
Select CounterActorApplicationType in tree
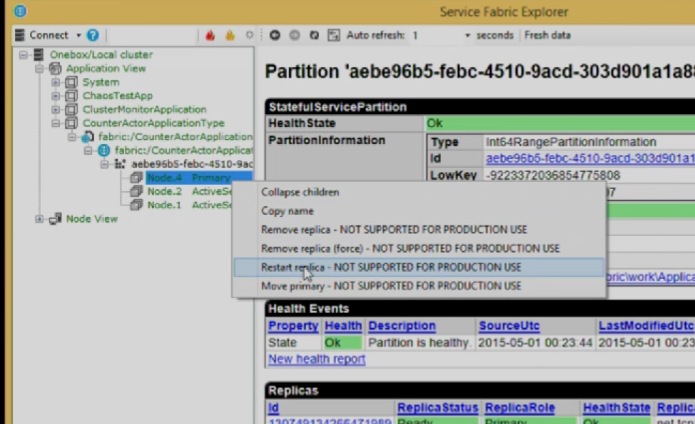(153, 123)
